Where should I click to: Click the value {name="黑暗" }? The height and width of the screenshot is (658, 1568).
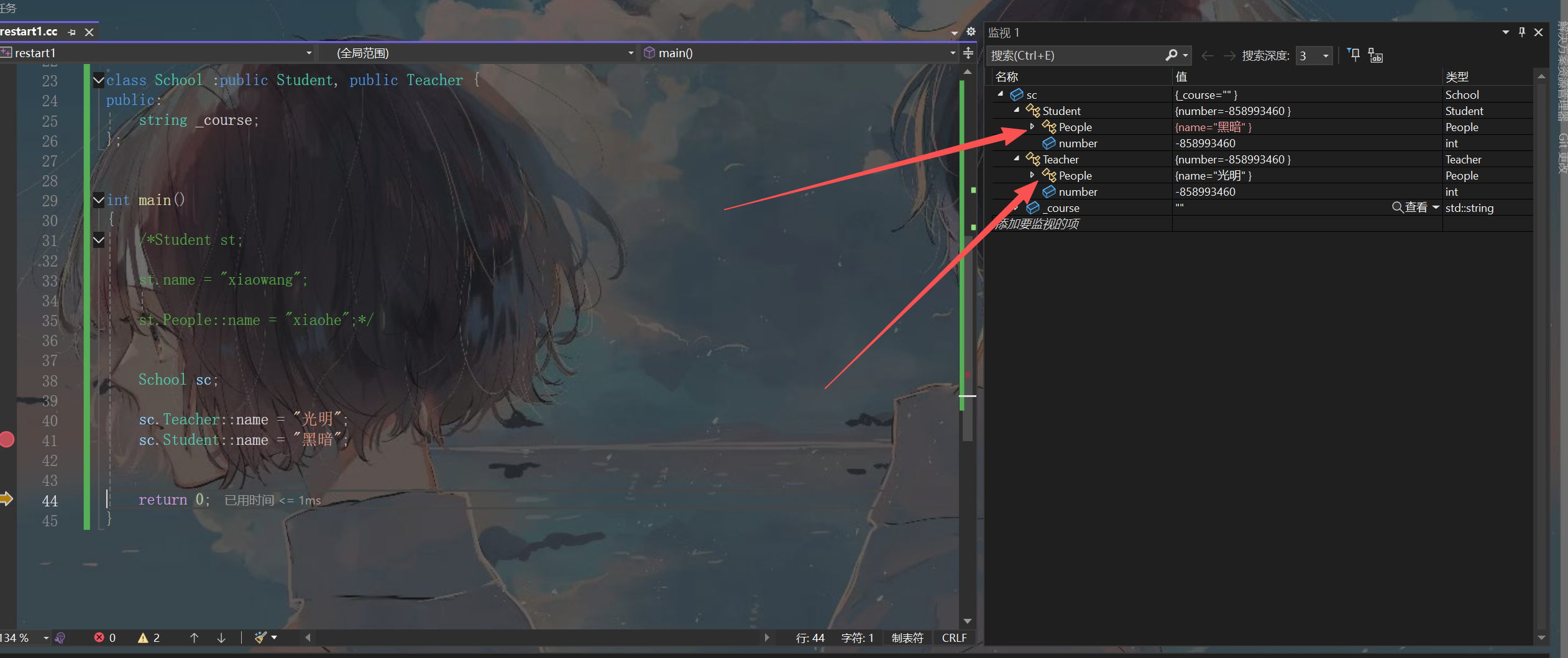pos(1213,127)
